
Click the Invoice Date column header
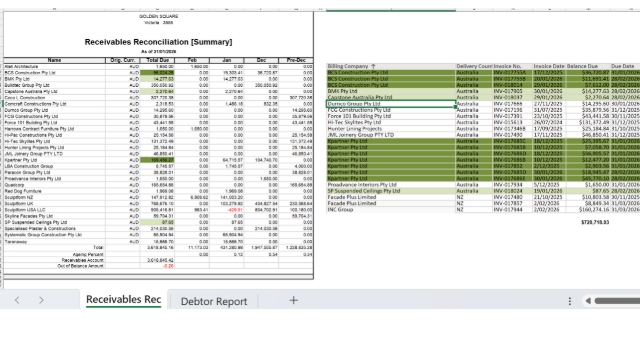549,66
